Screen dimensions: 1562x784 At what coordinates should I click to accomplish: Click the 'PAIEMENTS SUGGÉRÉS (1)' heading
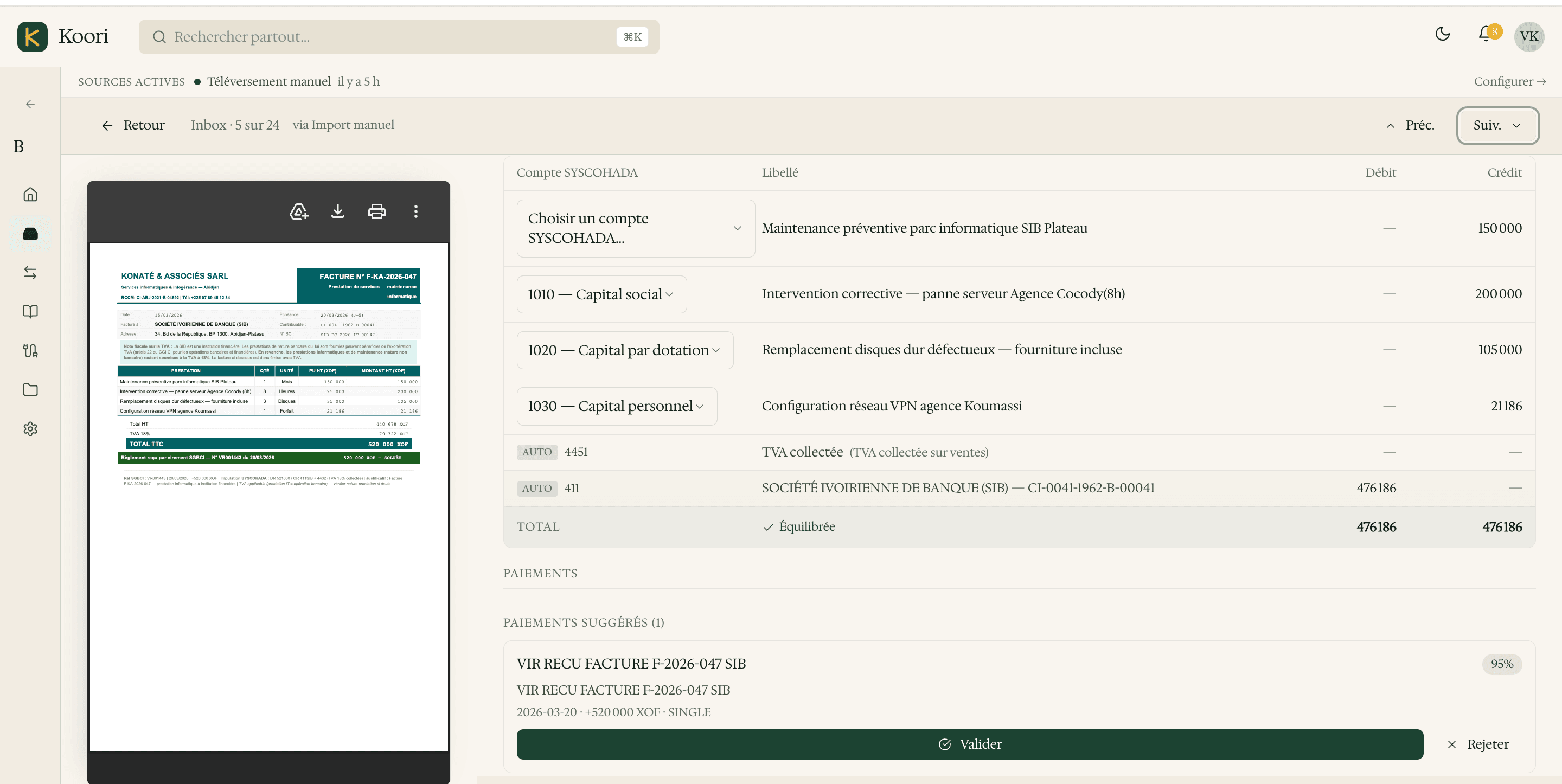[x=584, y=622]
